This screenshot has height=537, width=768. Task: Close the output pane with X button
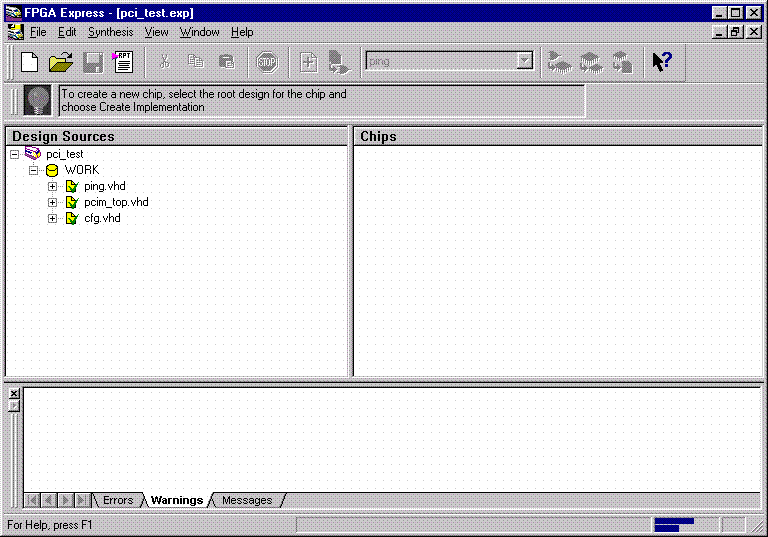(14, 394)
